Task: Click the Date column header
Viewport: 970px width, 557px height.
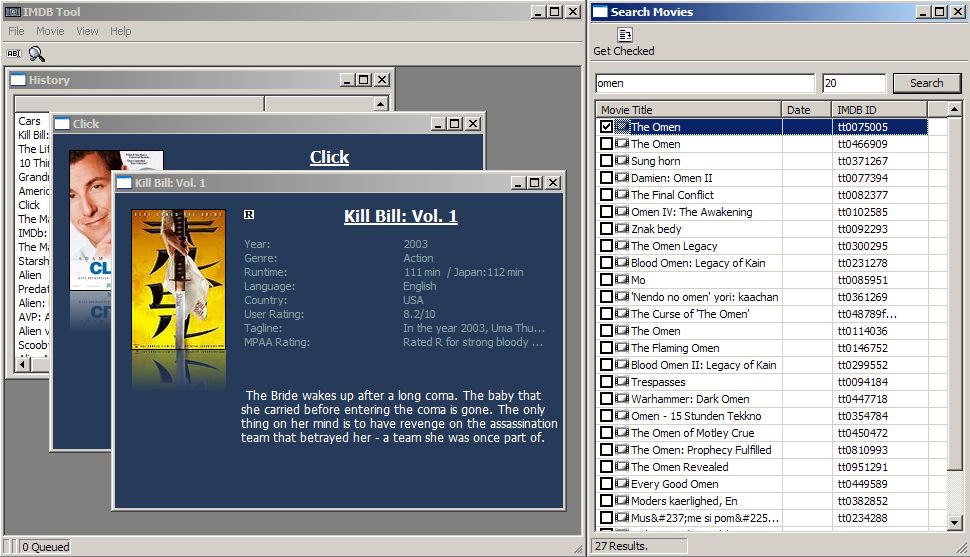Action: click(806, 110)
